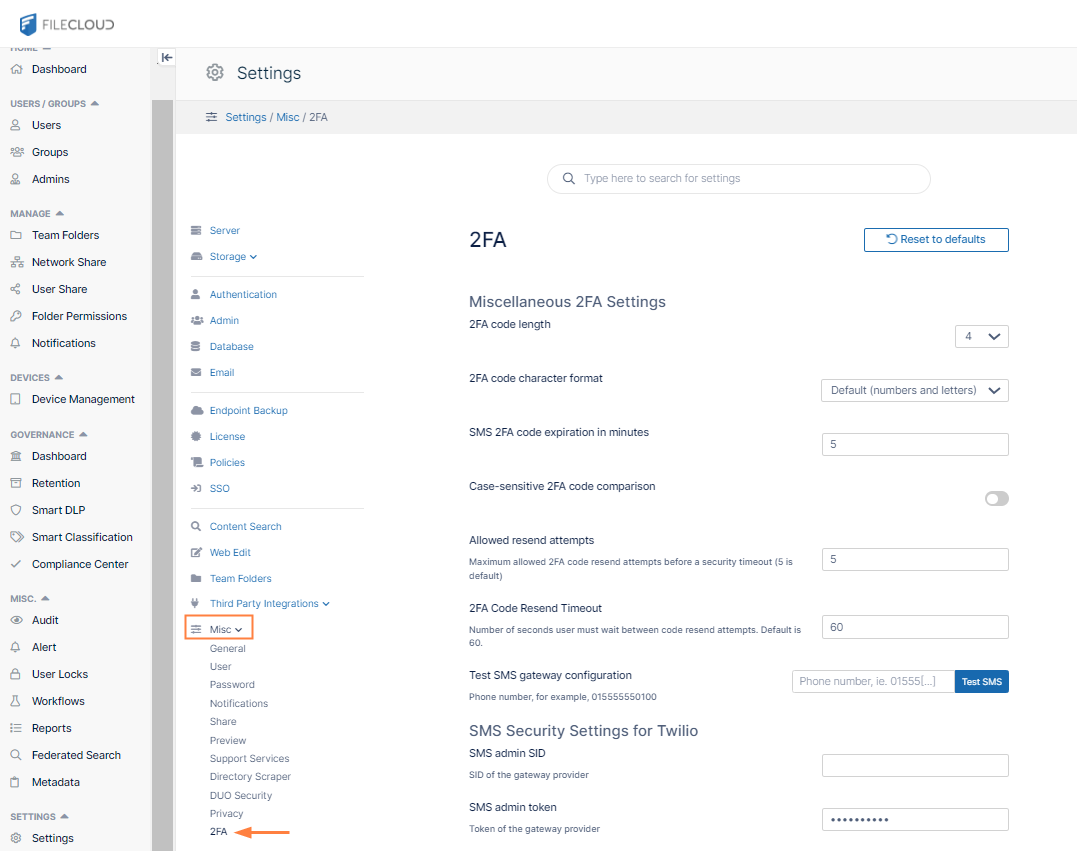Click the Network Share icon in sidebar
This screenshot has width=1077, height=851.
click(x=16, y=262)
